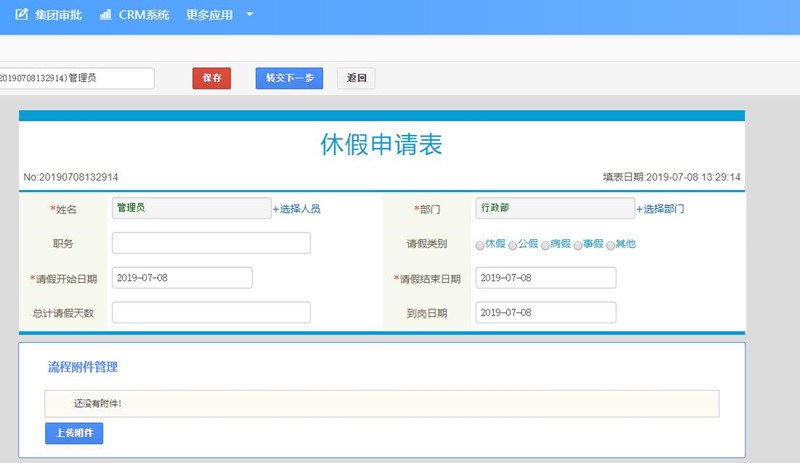The height and width of the screenshot is (463, 800).
Task: Click the red 保存 button
Action: point(212,78)
